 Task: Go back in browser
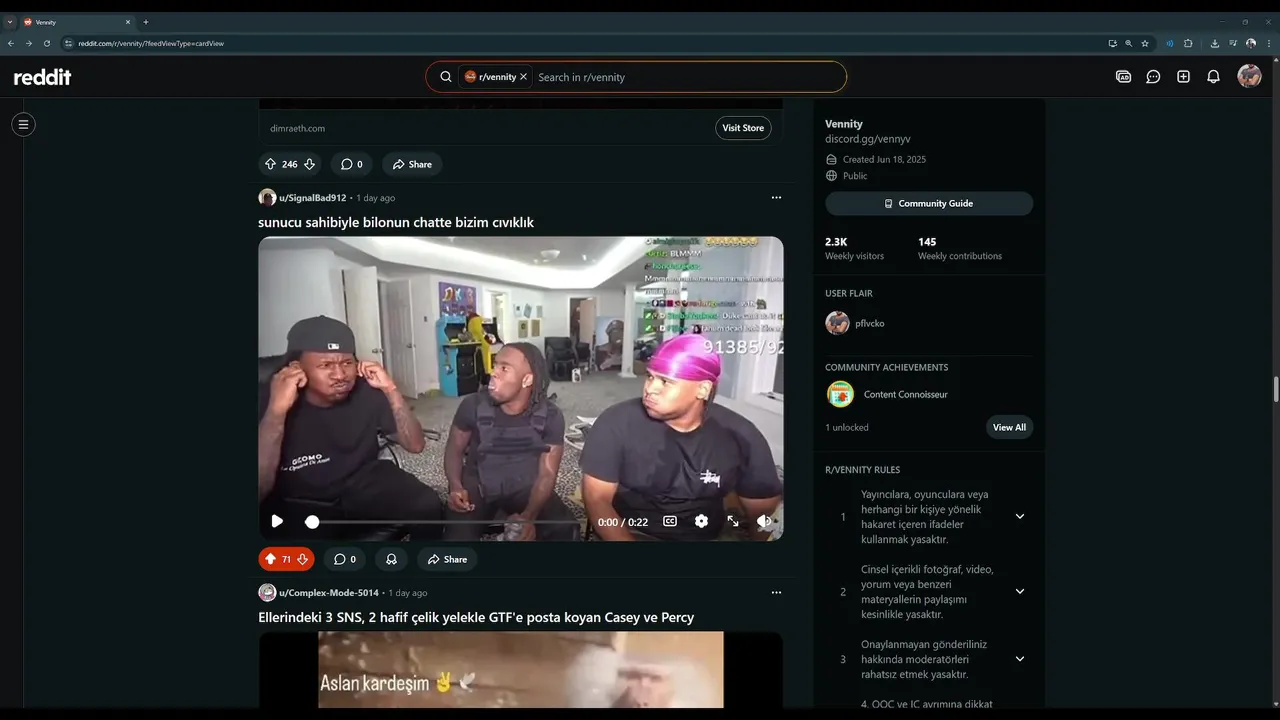11,43
